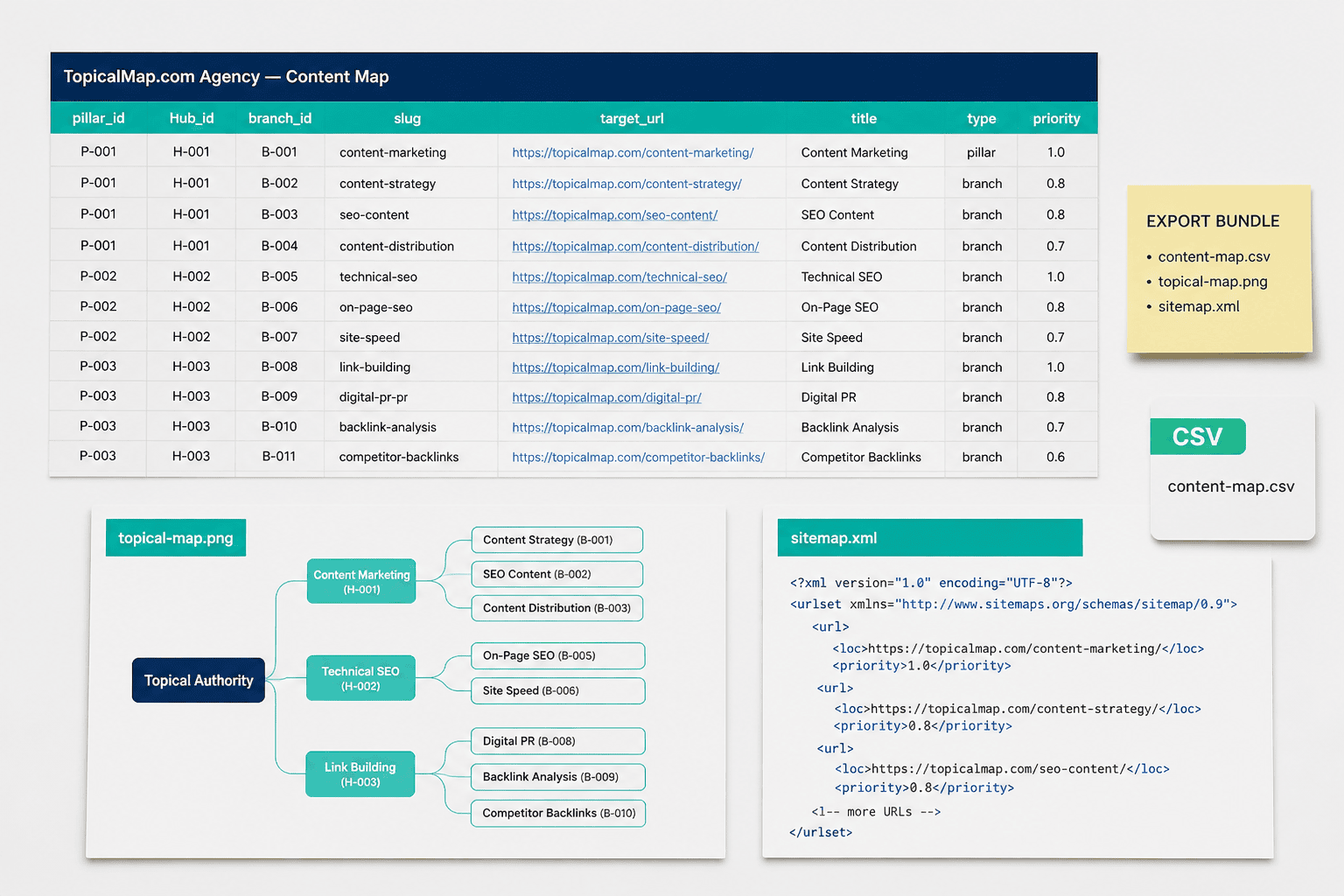Click the On-Page SEO (B-005) node

(x=558, y=655)
